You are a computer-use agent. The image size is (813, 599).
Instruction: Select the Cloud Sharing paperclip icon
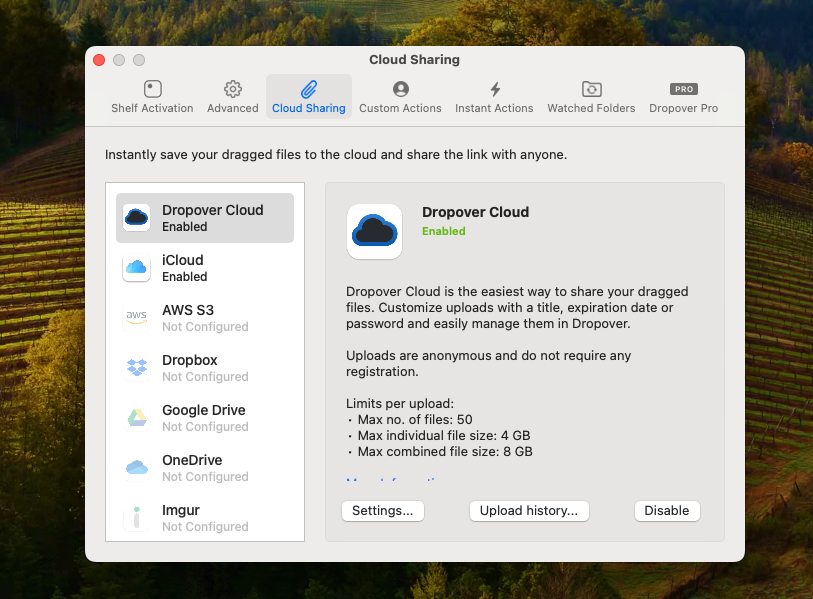(x=309, y=89)
